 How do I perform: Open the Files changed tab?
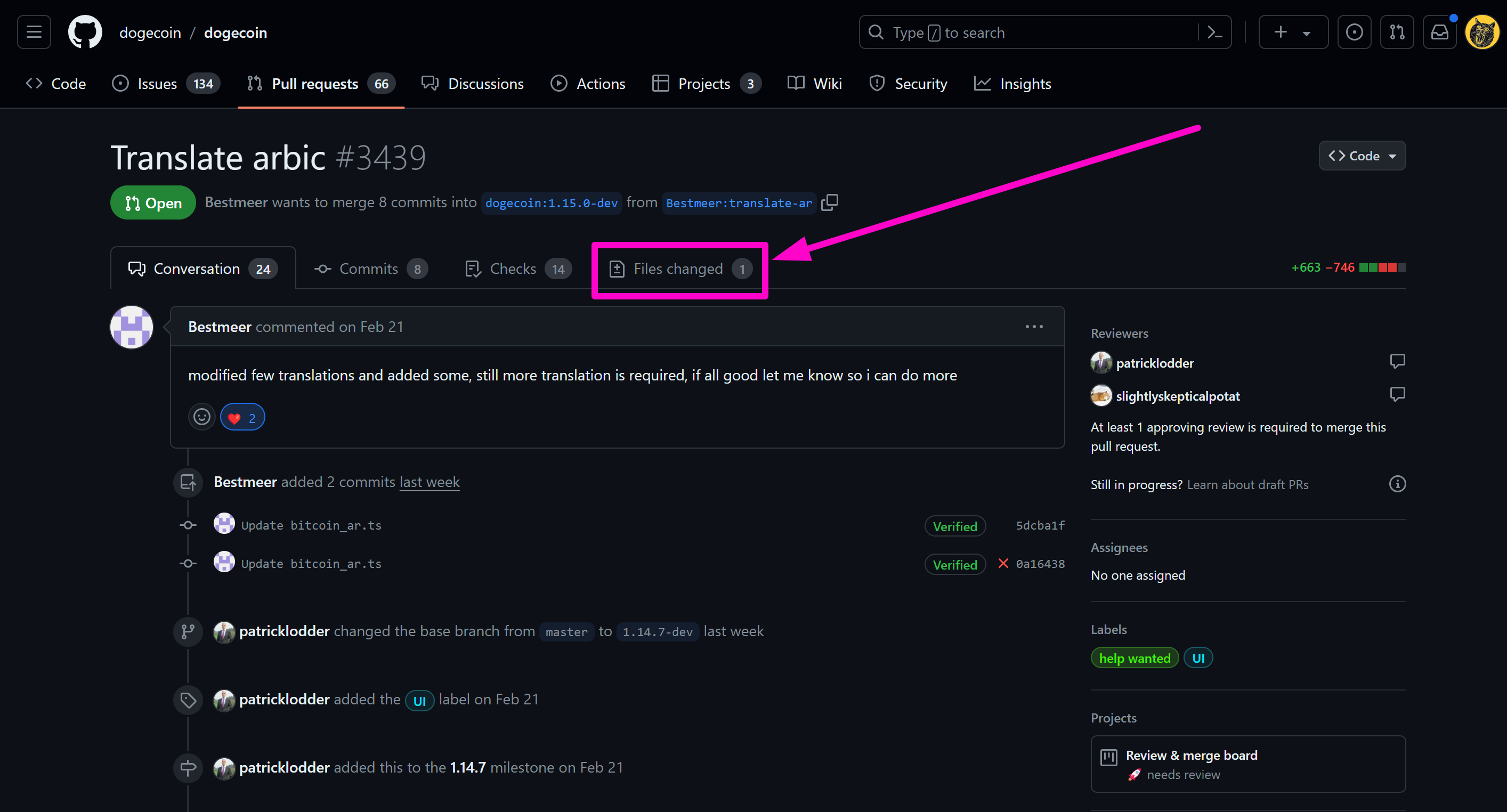click(680, 269)
